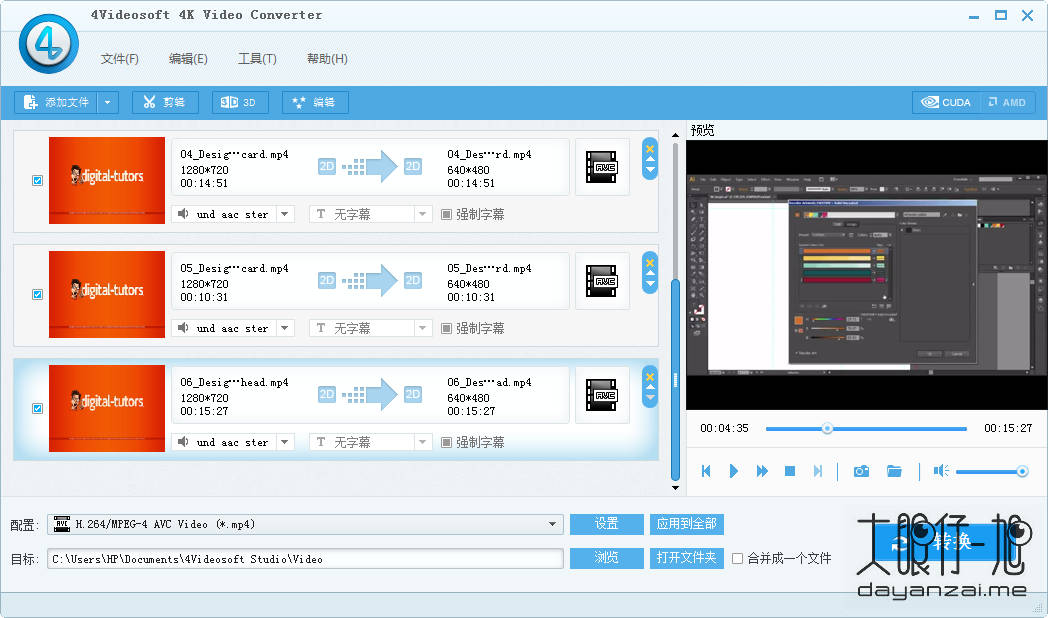The width and height of the screenshot is (1048, 618).
Task: Open AVC format icon for 04_Design file
Action: coord(602,167)
